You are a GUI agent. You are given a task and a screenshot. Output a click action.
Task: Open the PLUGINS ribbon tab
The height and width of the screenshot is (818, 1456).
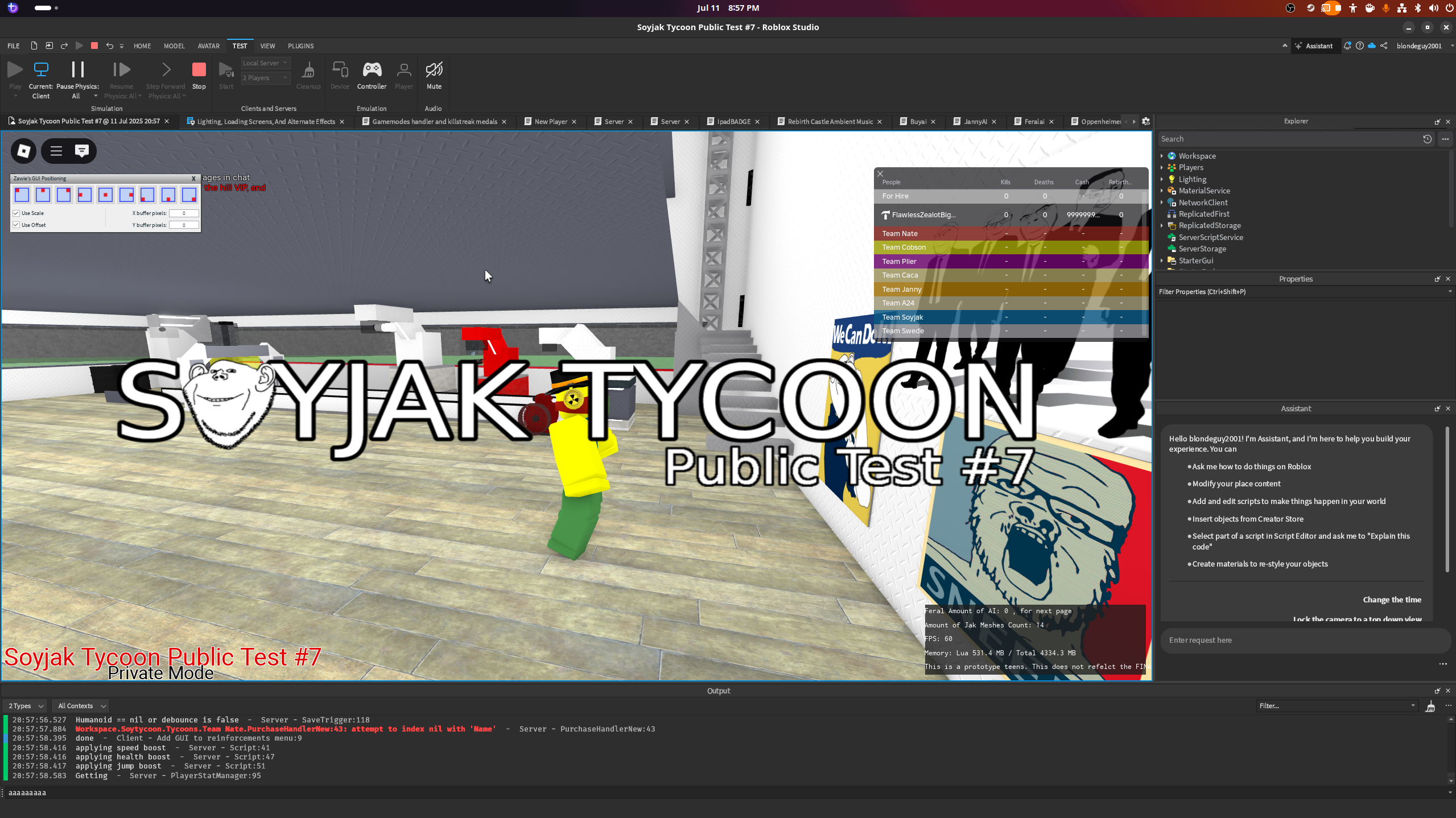300,46
